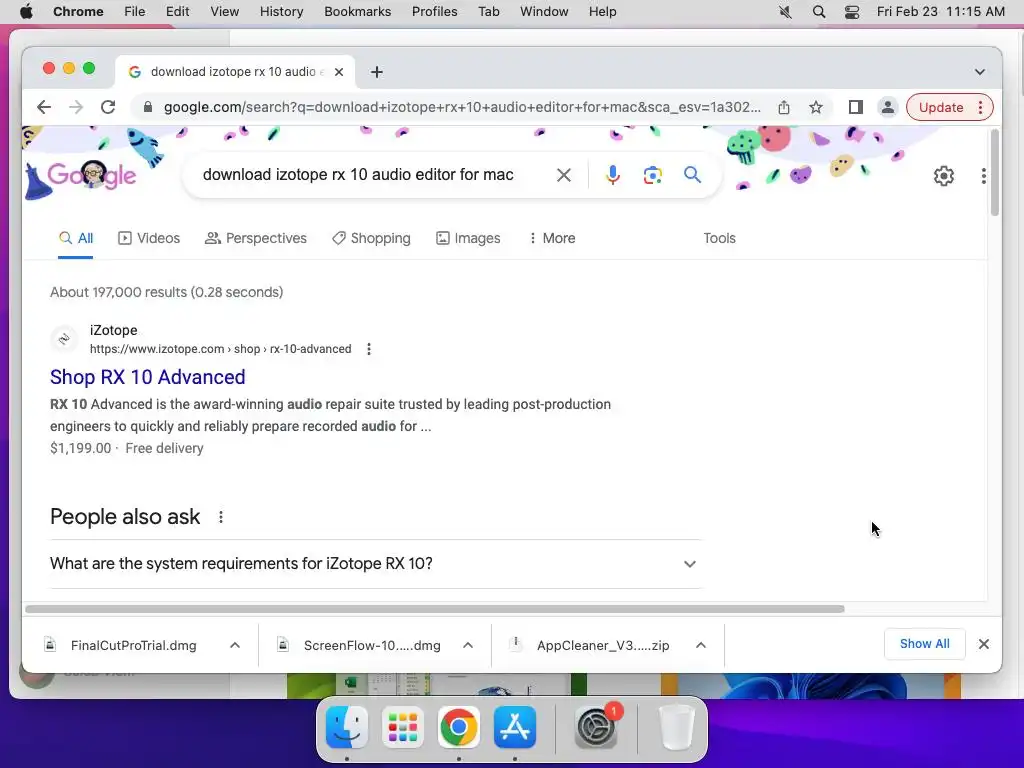This screenshot has width=1024, height=768.
Task: Open the Chrome side panel icon
Action: [856, 107]
